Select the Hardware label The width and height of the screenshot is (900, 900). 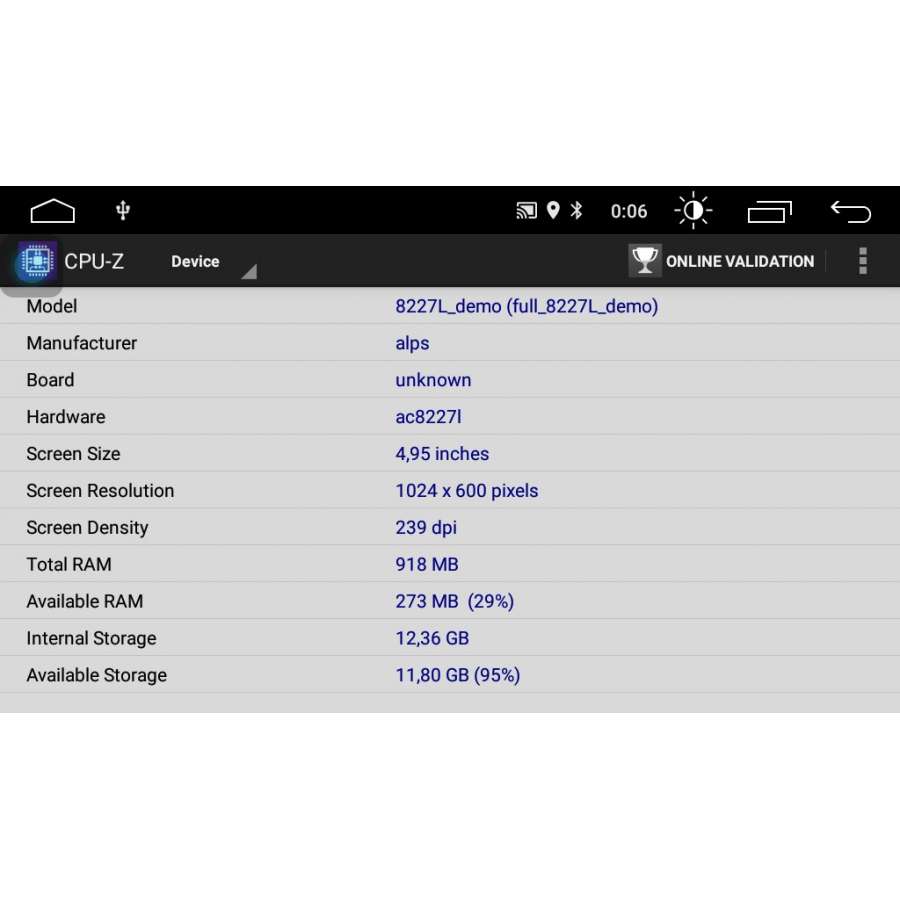click(x=65, y=417)
